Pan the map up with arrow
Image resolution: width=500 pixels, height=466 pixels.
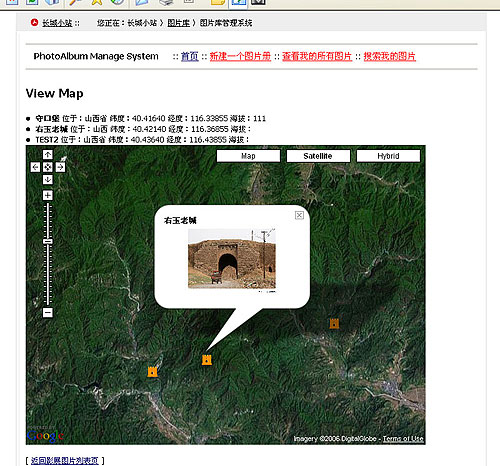(x=48, y=155)
